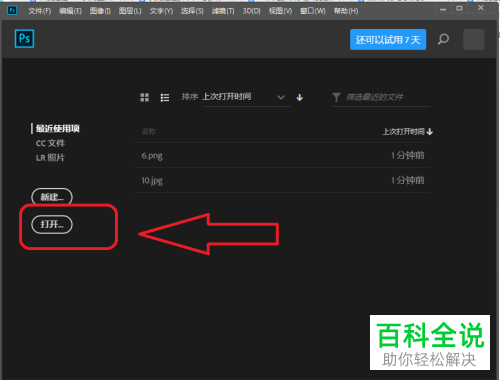
Task: Expand the 排序 上次打开时间 dropdown
Action: [246, 97]
